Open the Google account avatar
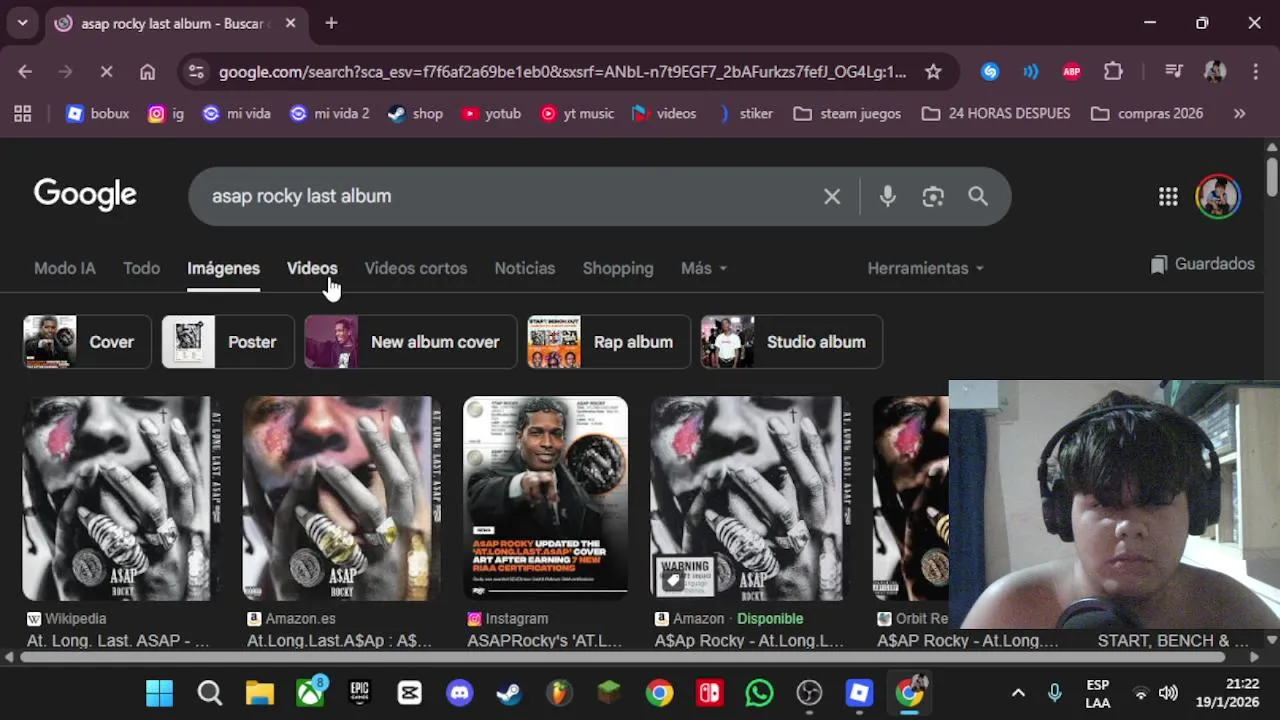 click(1218, 196)
